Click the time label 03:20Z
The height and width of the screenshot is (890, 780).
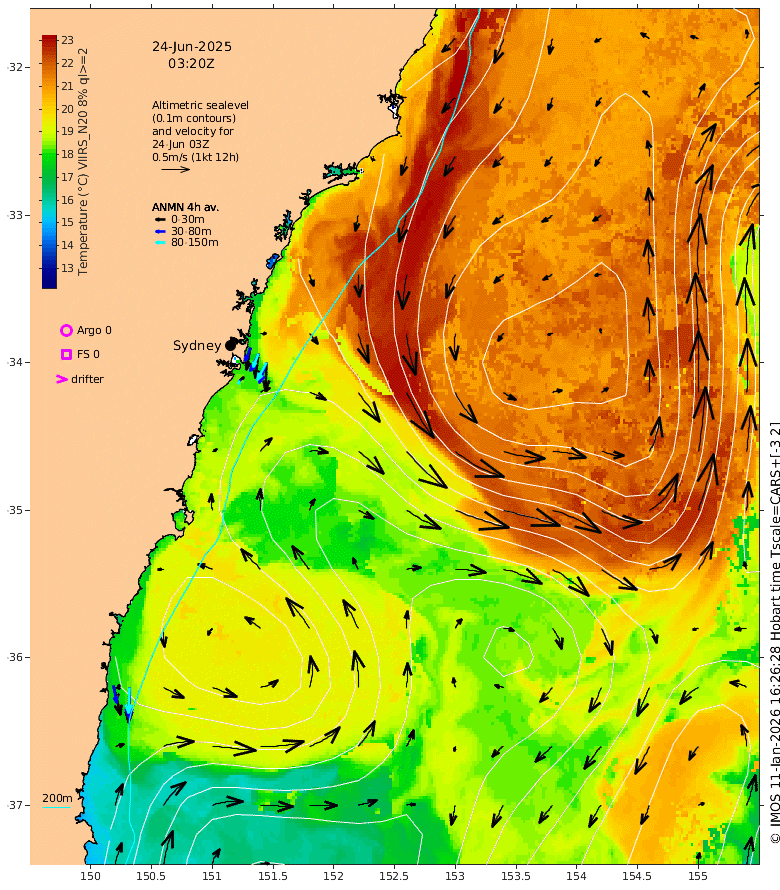coord(191,64)
